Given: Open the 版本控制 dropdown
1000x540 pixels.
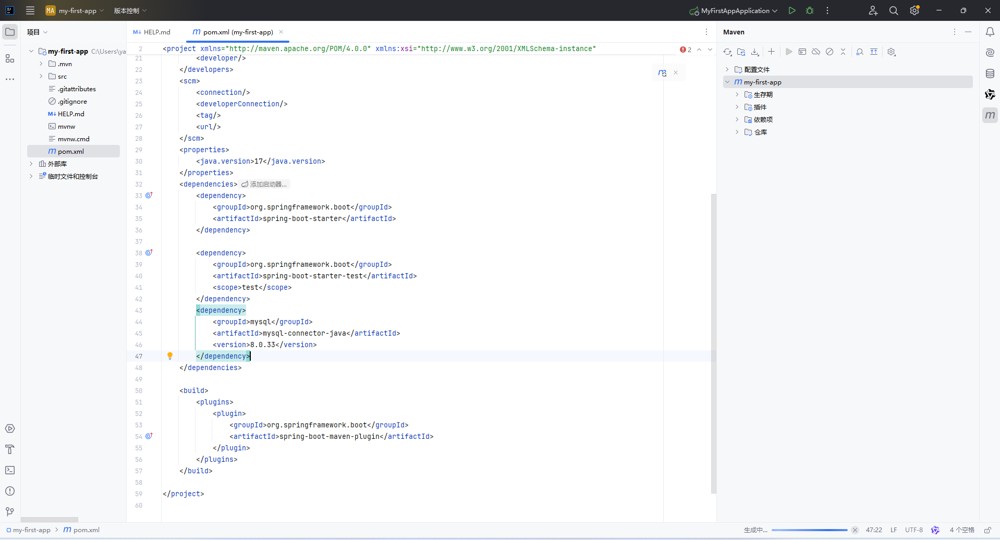Looking at the screenshot, I should click(130, 10).
